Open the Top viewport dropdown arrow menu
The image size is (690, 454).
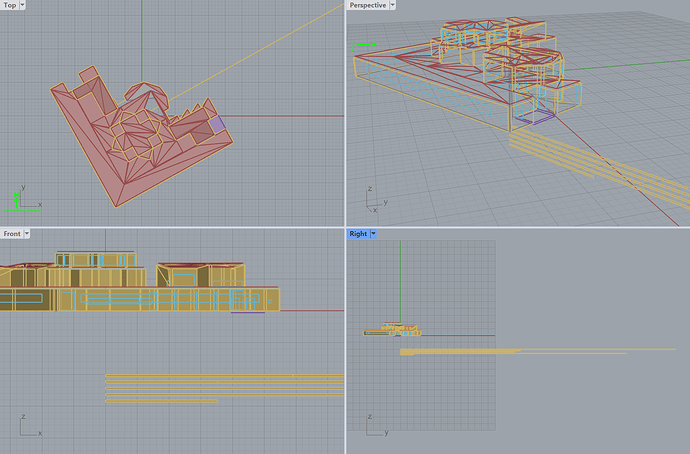click(x=23, y=5)
